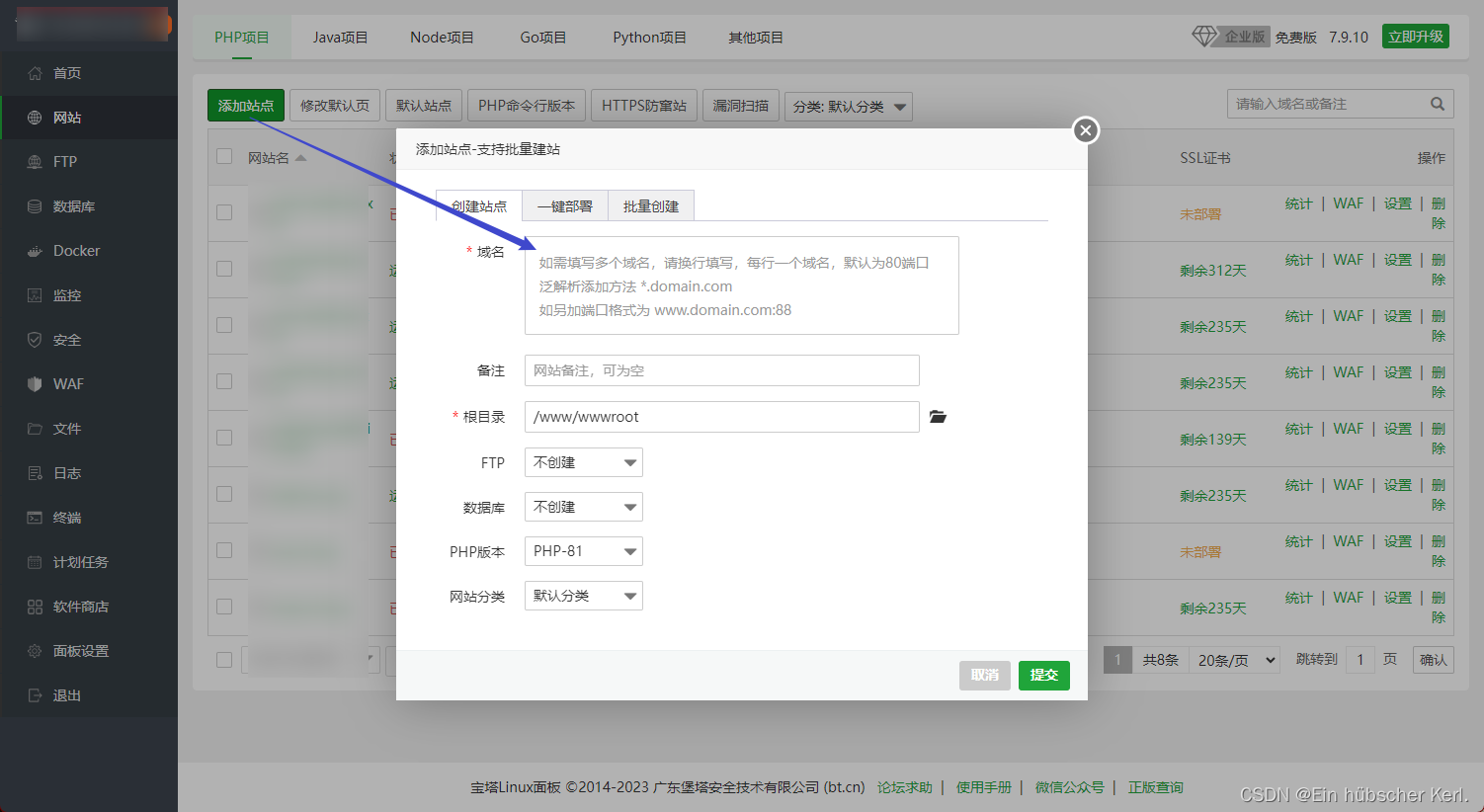
Task: Switch to the Java项目 tab
Action: coord(340,38)
